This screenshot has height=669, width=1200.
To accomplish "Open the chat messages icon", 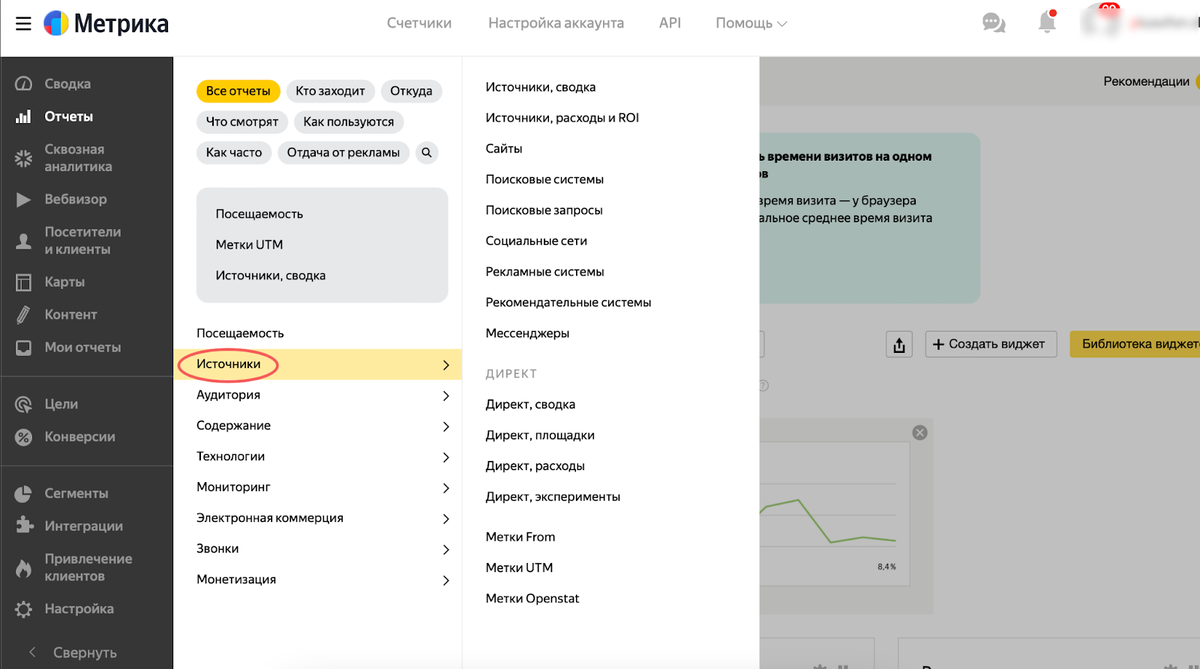I will click(993, 23).
